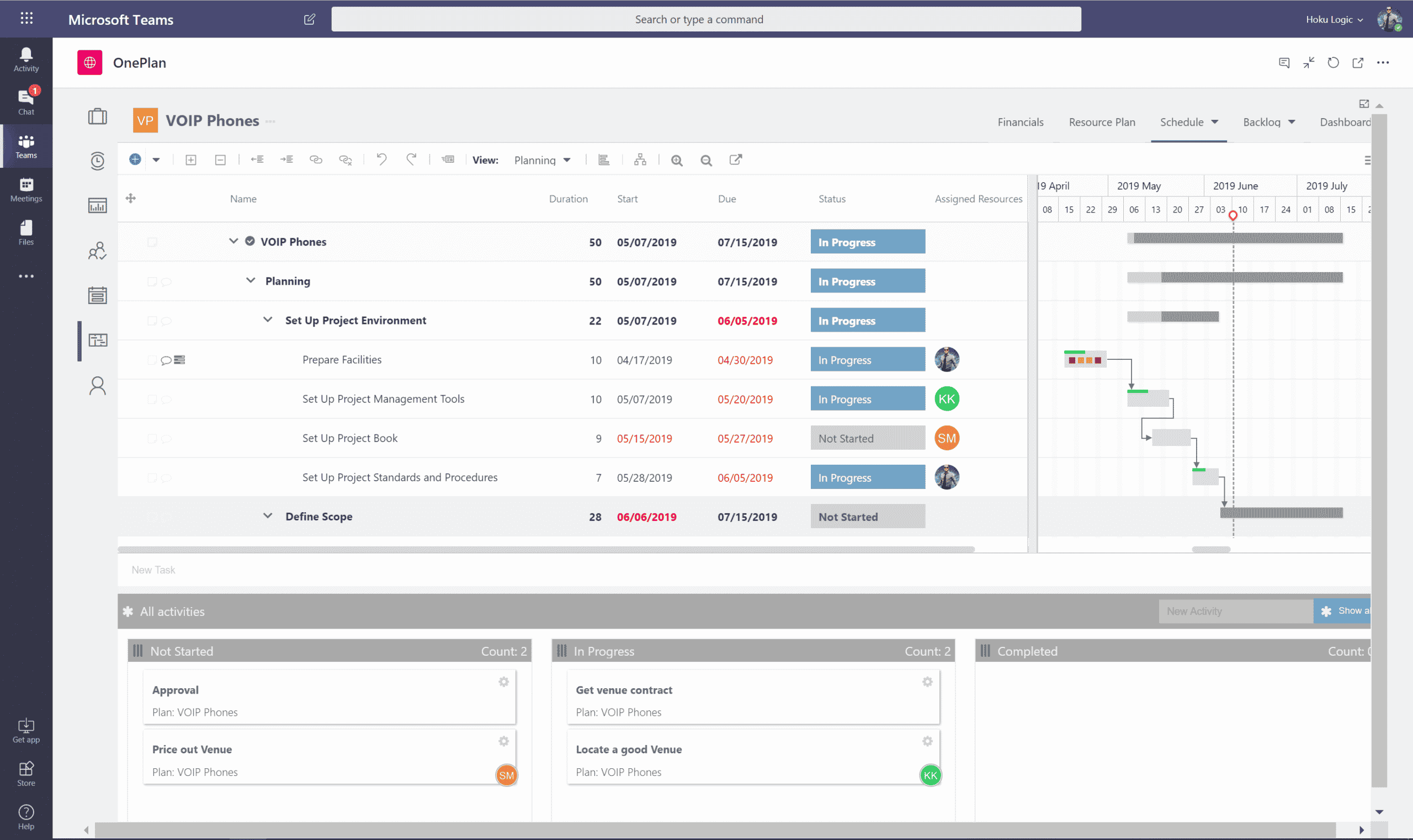Image resolution: width=1413 pixels, height=840 pixels.
Task: Click the New Task input field
Action: pyautogui.click(x=339, y=570)
